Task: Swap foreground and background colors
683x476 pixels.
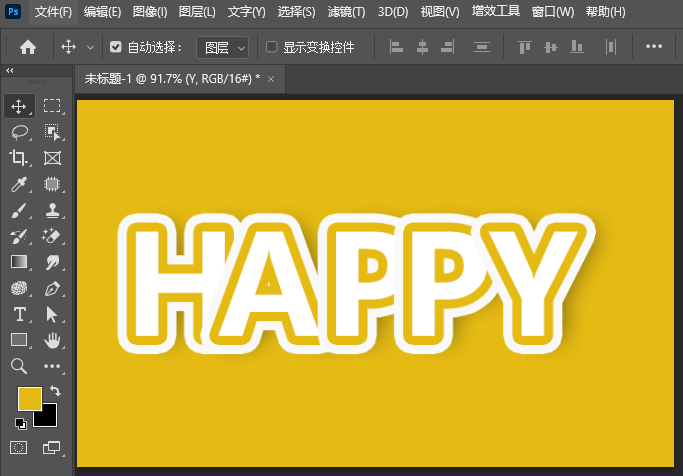Action: (x=55, y=391)
